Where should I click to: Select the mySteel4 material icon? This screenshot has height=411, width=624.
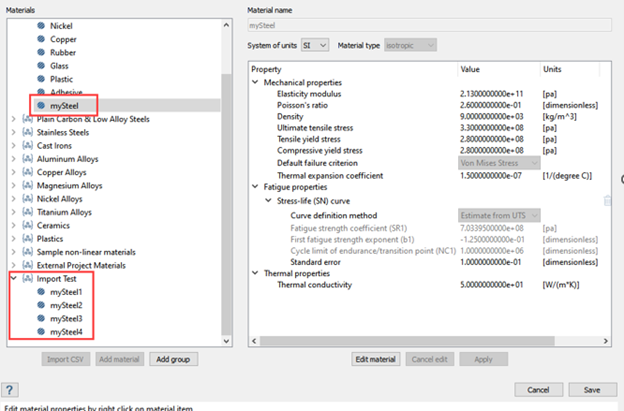pos(41,331)
